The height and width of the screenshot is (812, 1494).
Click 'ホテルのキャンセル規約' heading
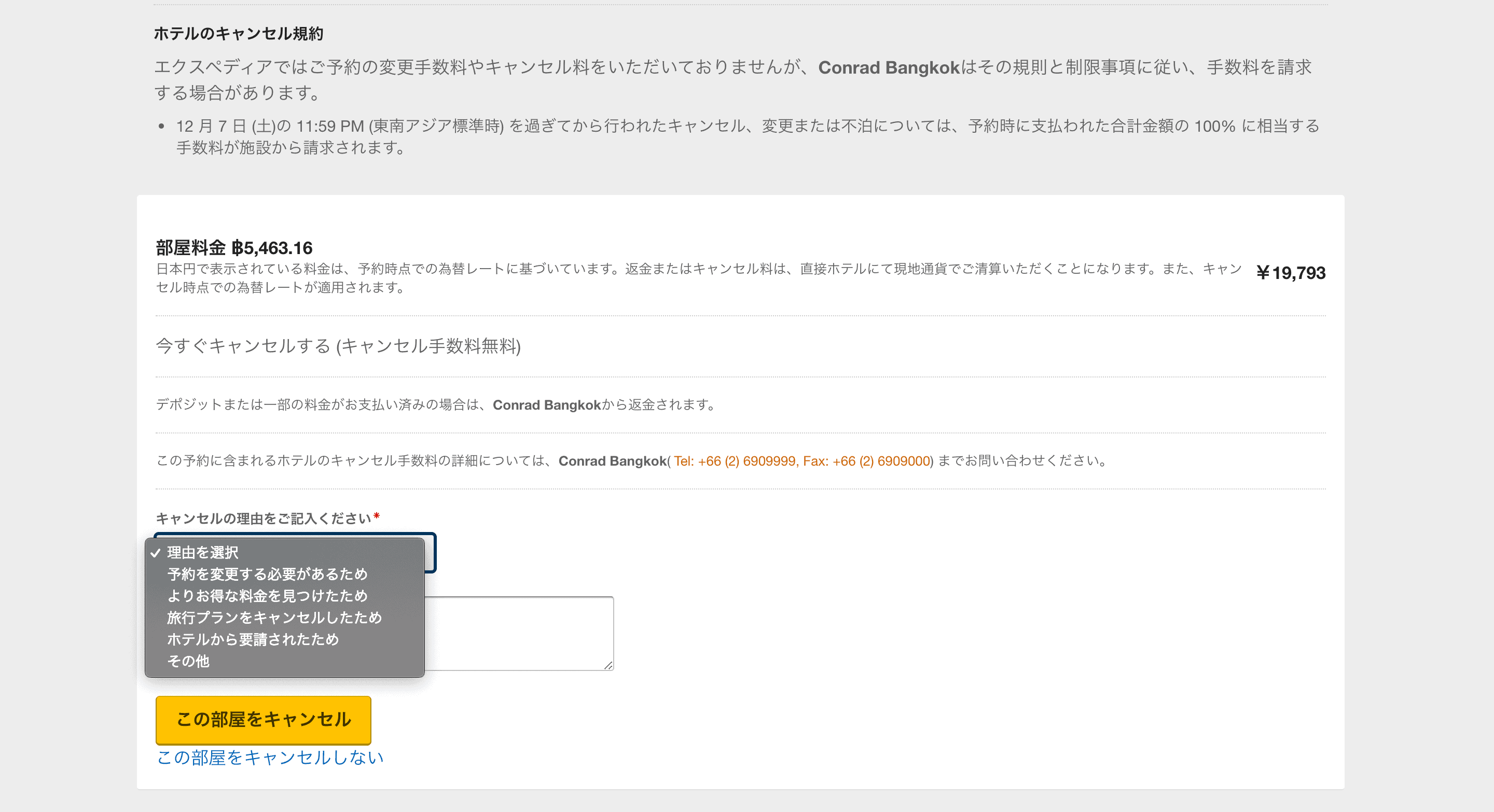click(x=239, y=34)
